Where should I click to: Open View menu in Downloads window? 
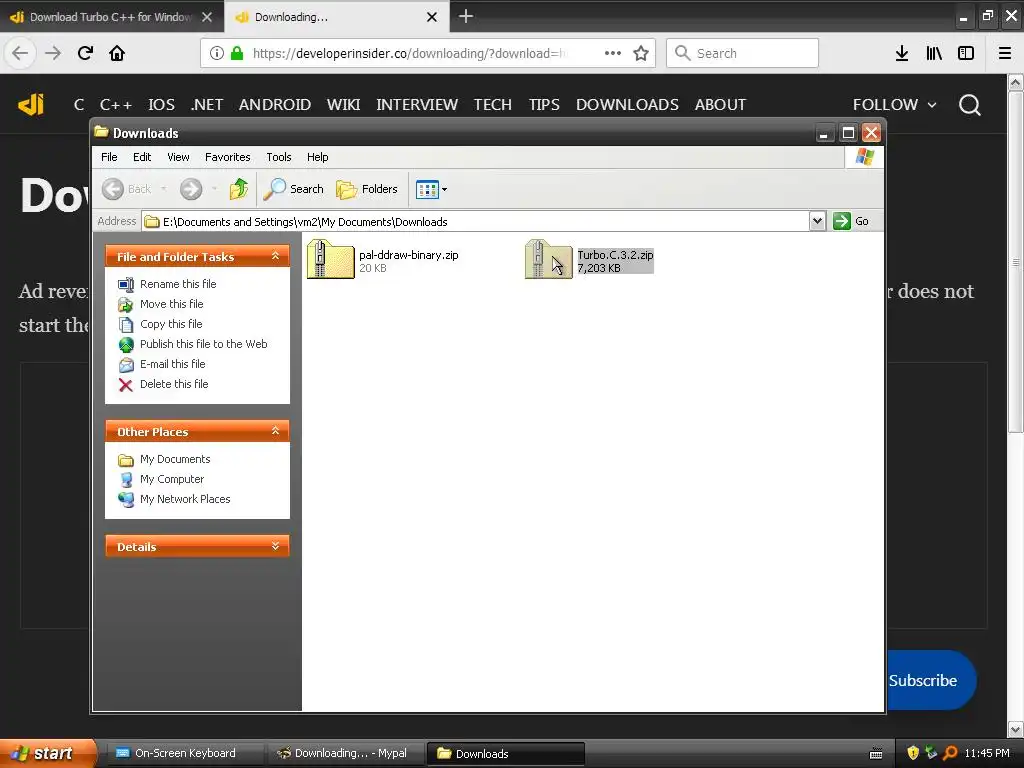tap(178, 157)
